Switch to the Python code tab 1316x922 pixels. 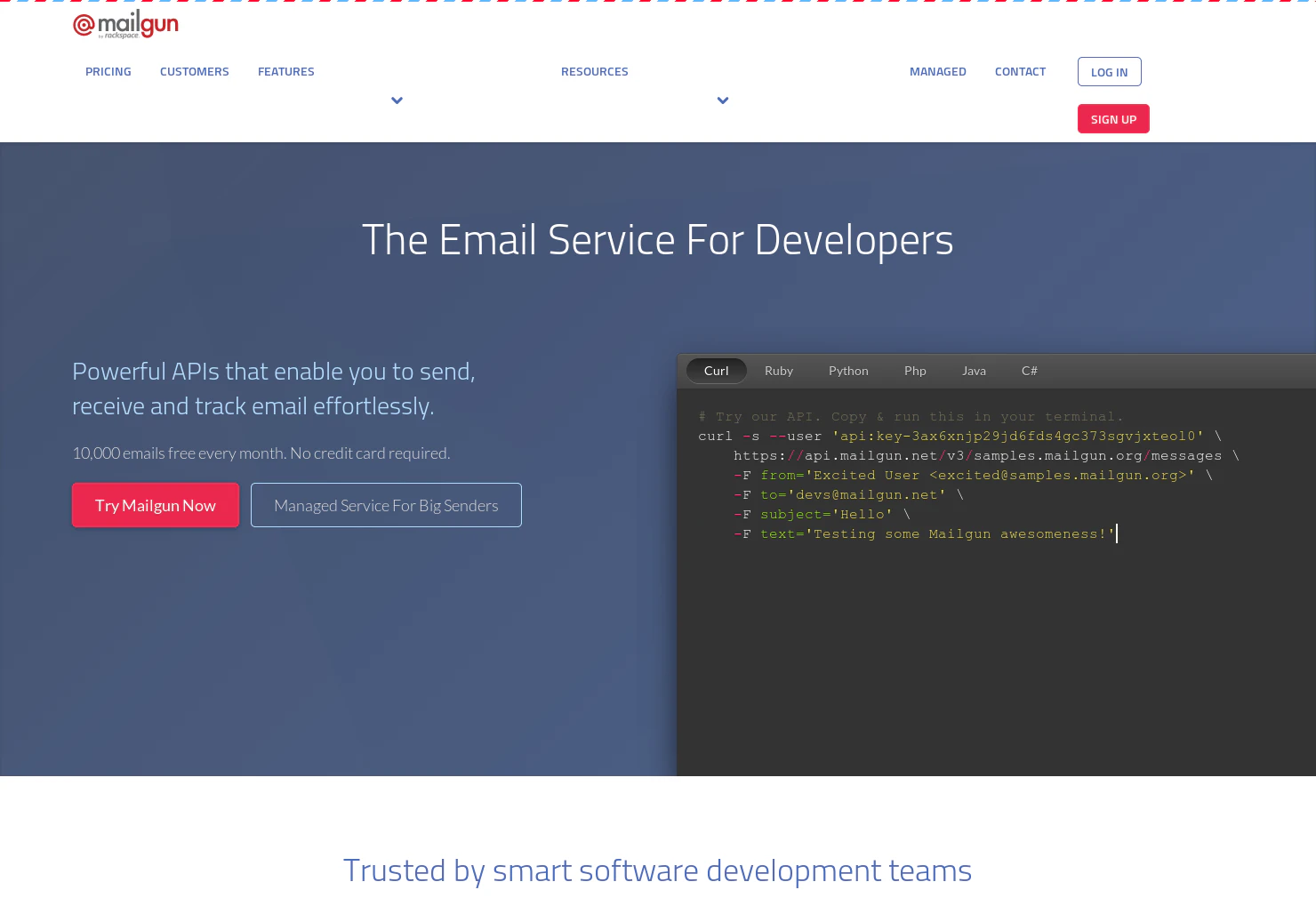point(848,371)
